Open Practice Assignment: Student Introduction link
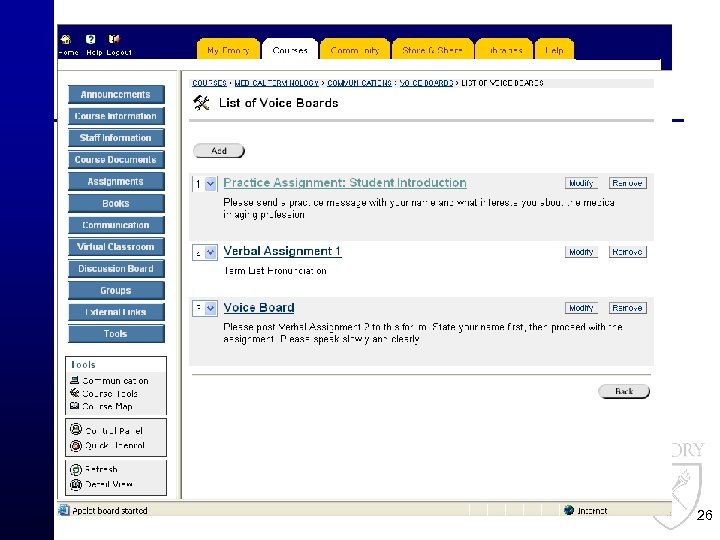This screenshot has width=720, height=540. [x=345, y=183]
